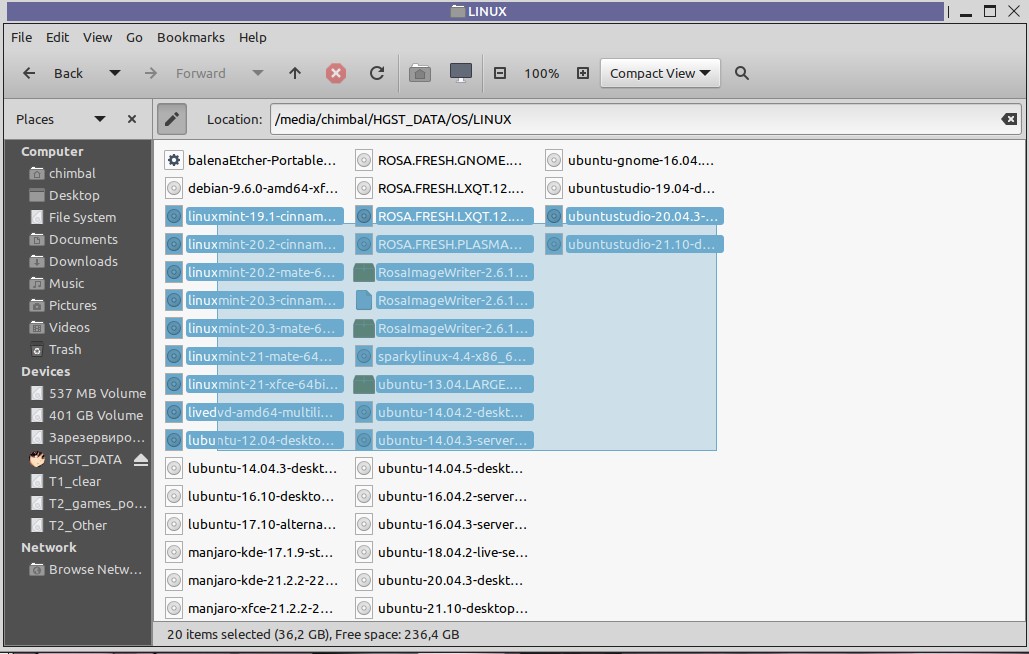Toggle location text entry pencil button
Screen dimensions: 1029x654
click(172, 119)
